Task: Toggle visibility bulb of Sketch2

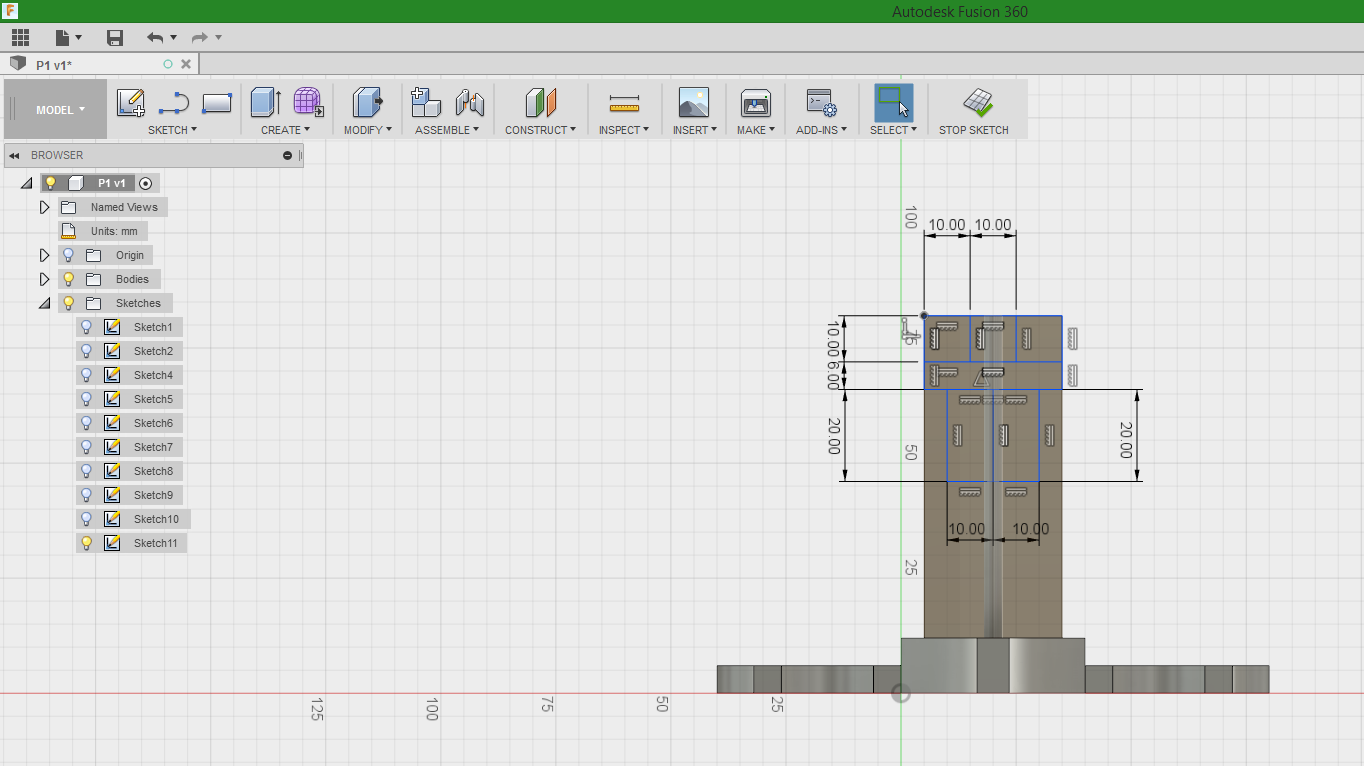Action: pos(86,351)
